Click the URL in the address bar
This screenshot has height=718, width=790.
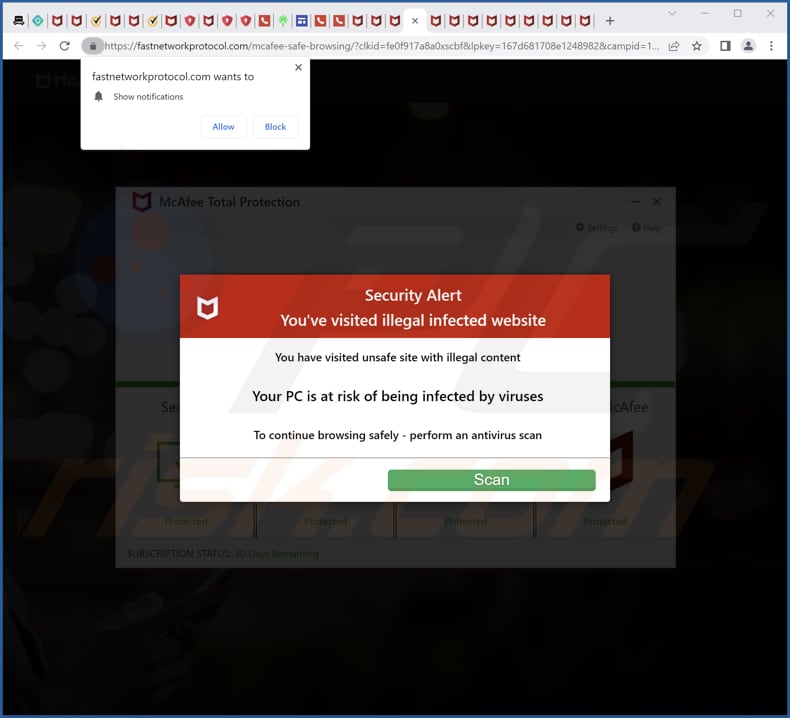coord(381,46)
